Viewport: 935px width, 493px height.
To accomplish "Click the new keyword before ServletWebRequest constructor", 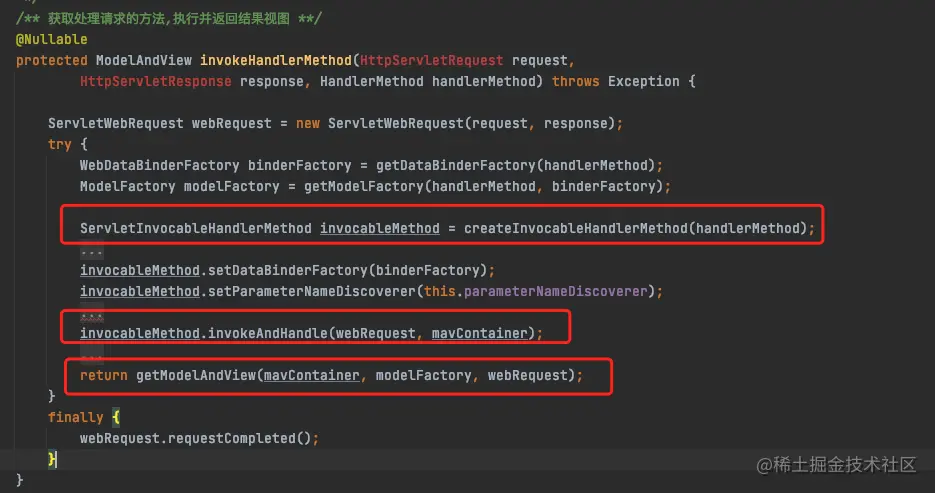I will click(308, 123).
